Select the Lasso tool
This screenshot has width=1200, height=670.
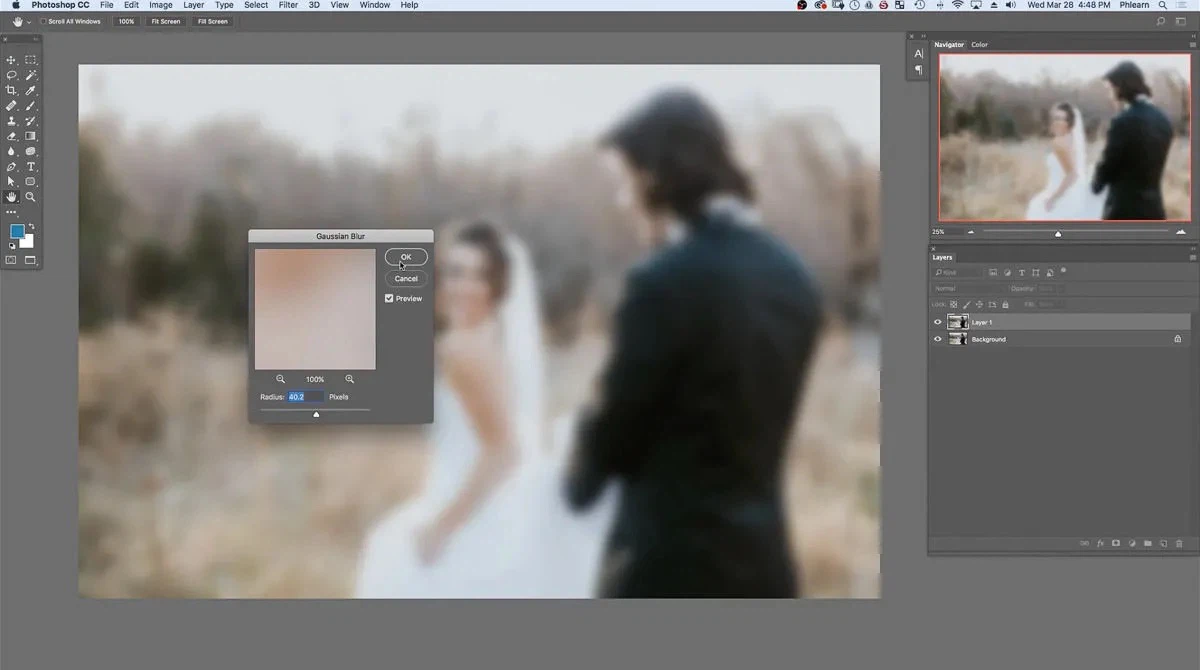tap(10, 75)
